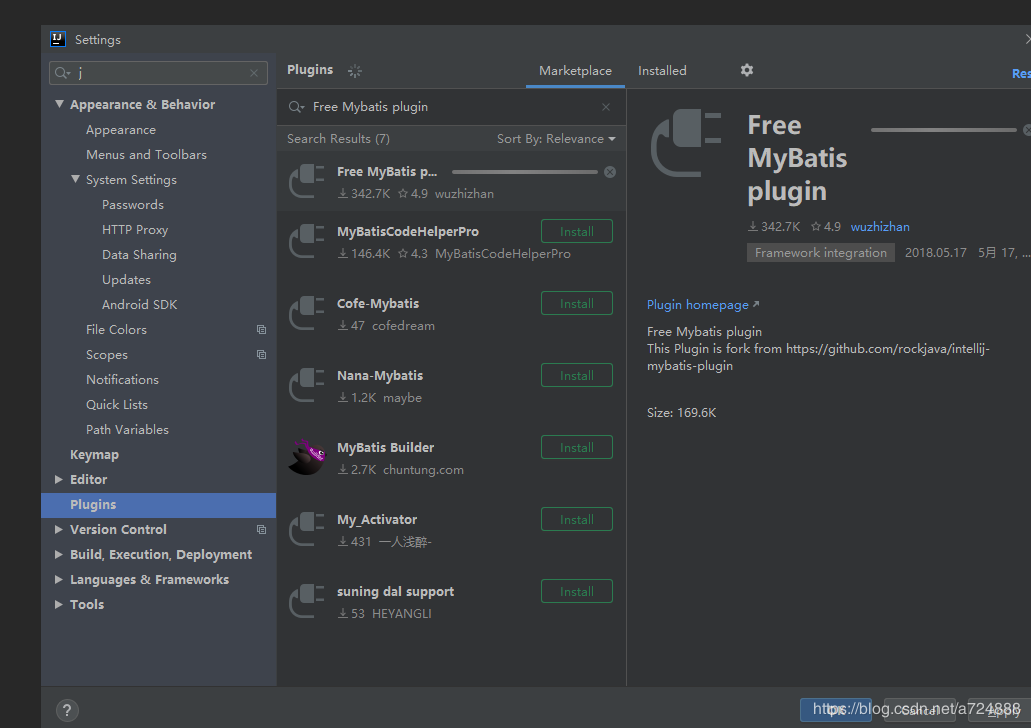1031x728 pixels.
Task: Open the help question mark button
Action: tap(67, 710)
